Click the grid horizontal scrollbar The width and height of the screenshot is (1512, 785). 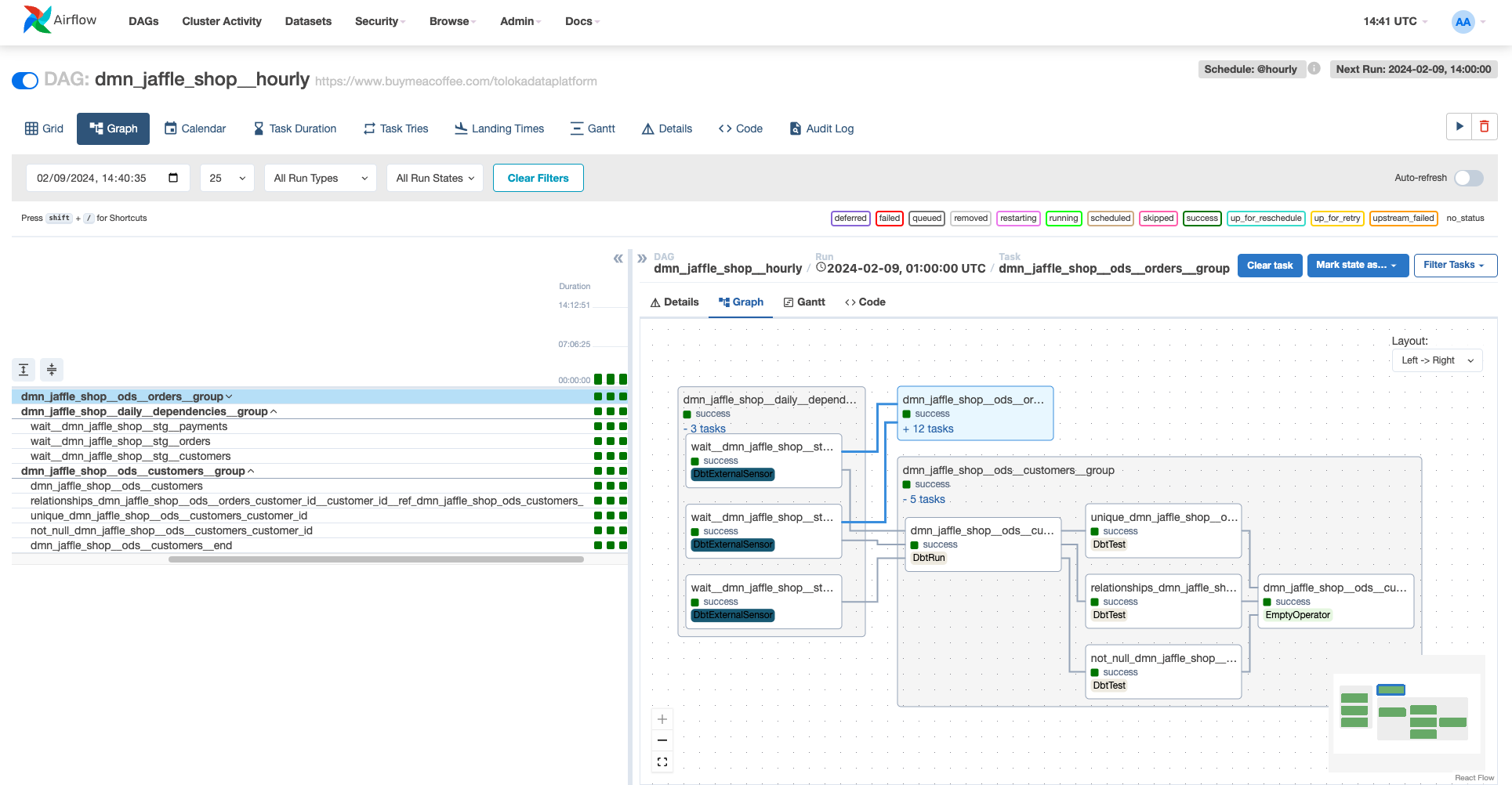376,559
